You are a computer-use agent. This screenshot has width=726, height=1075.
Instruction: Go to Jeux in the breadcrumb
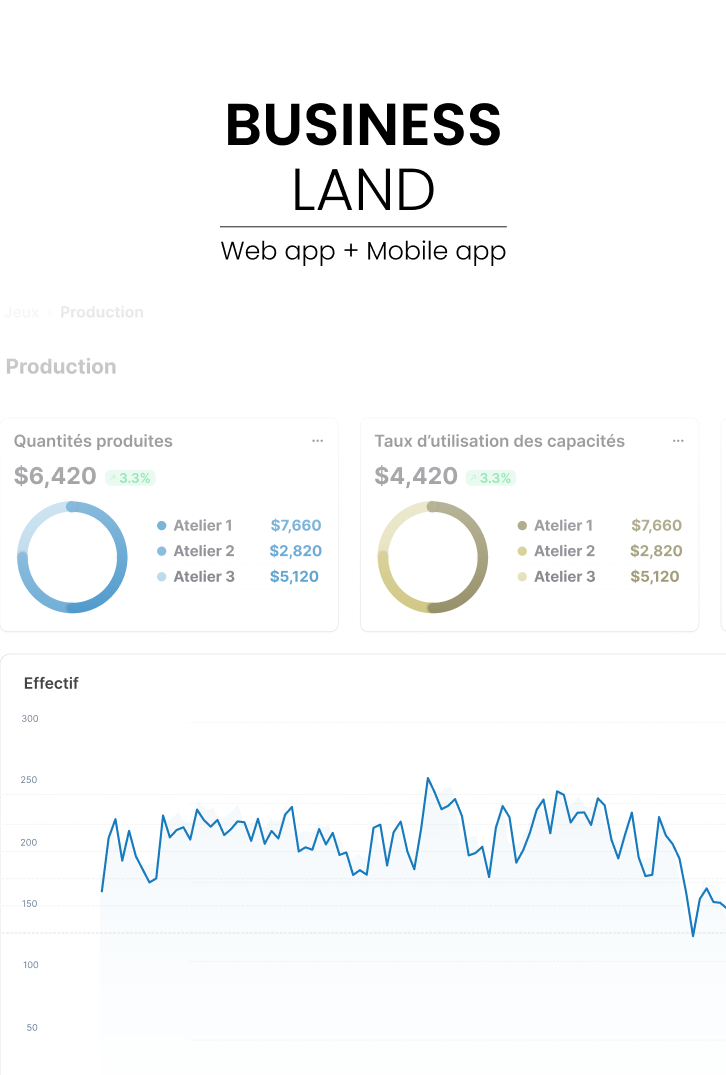pos(21,312)
